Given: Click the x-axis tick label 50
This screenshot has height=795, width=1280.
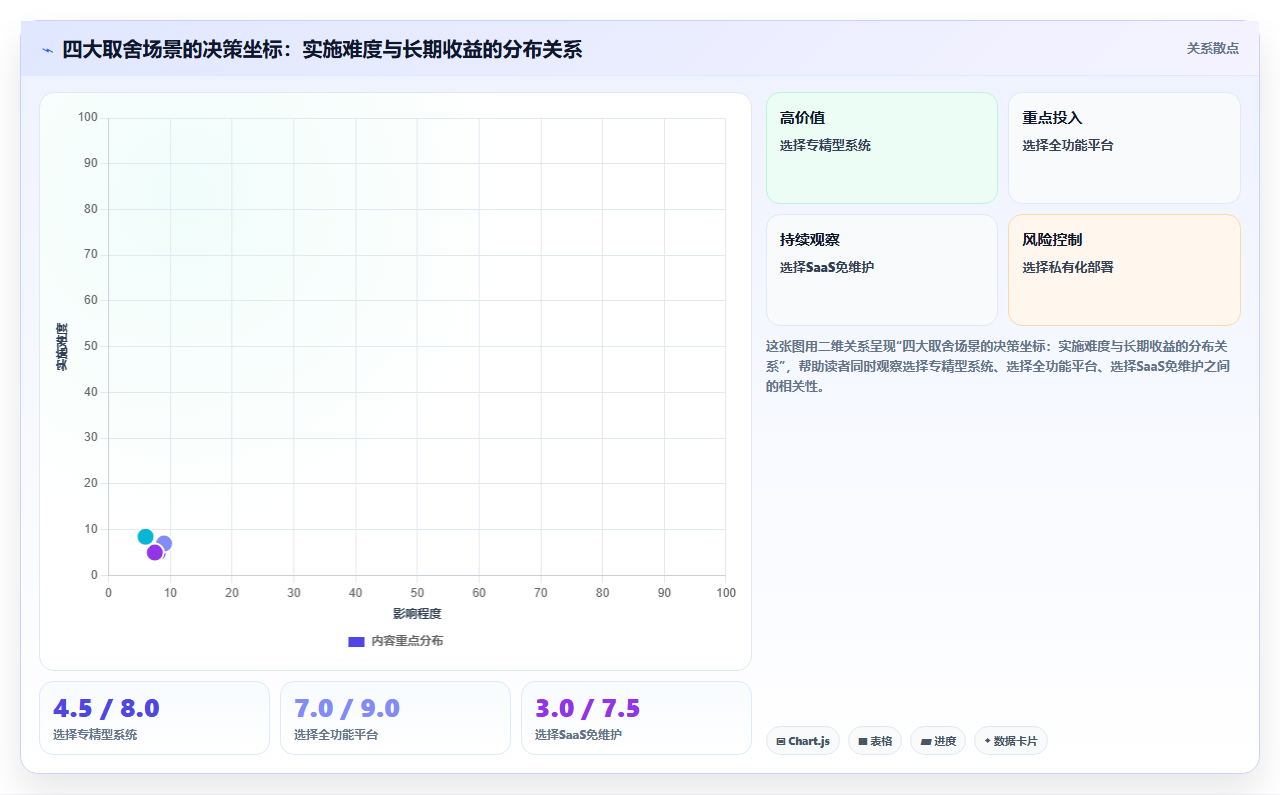Looking at the screenshot, I should pyautogui.click(x=417, y=593).
